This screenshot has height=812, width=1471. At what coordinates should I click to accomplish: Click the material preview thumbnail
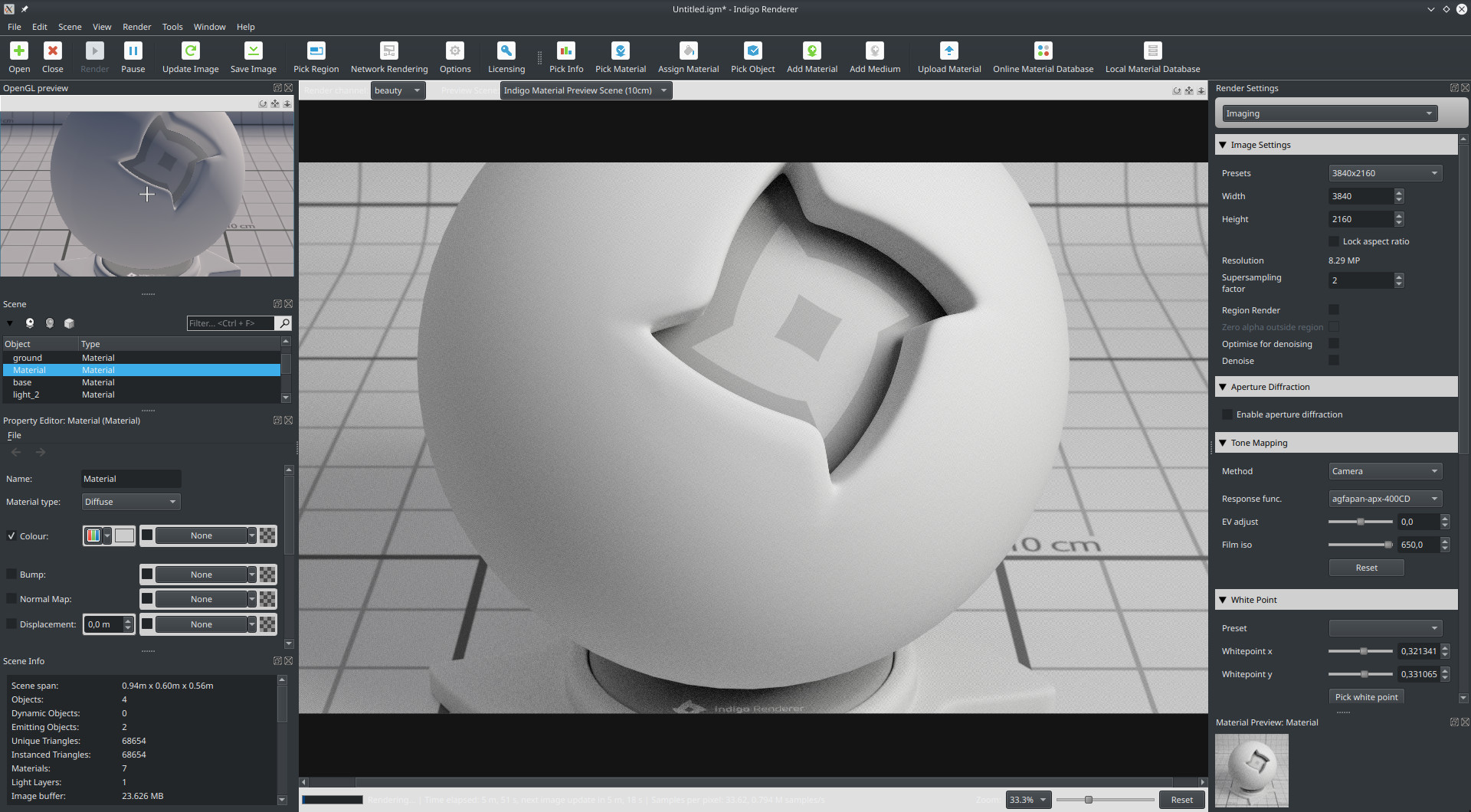[1252, 771]
